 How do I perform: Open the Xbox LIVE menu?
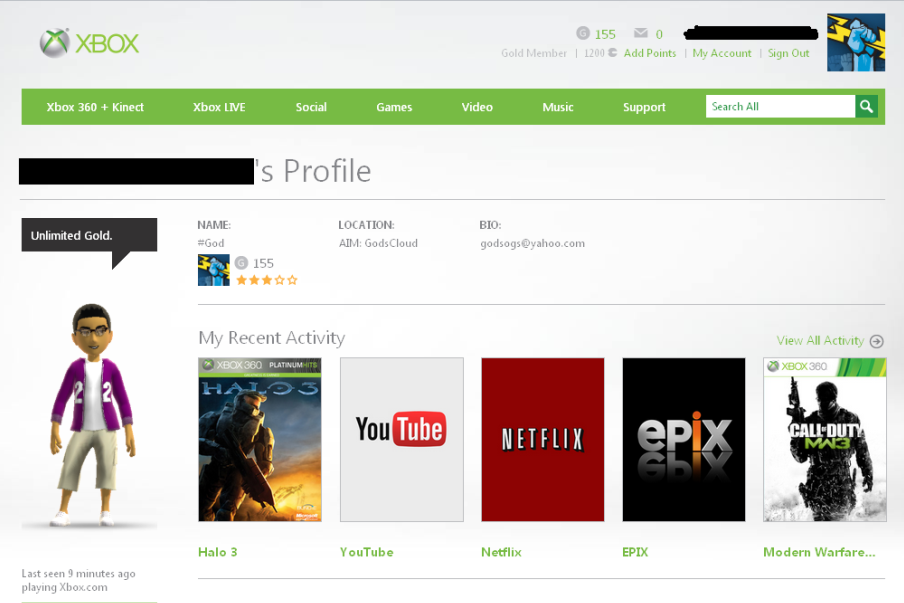[219, 107]
